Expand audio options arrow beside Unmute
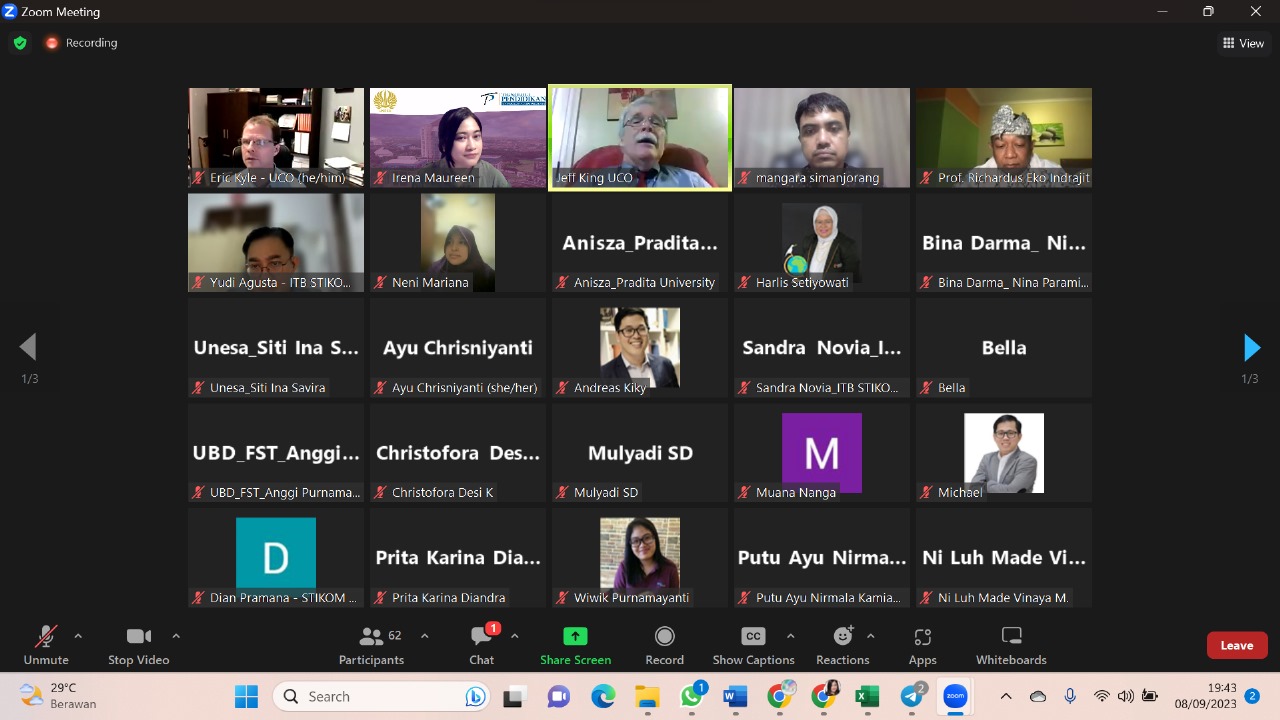The height and width of the screenshot is (720, 1280). pyautogui.click(x=78, y=636)
